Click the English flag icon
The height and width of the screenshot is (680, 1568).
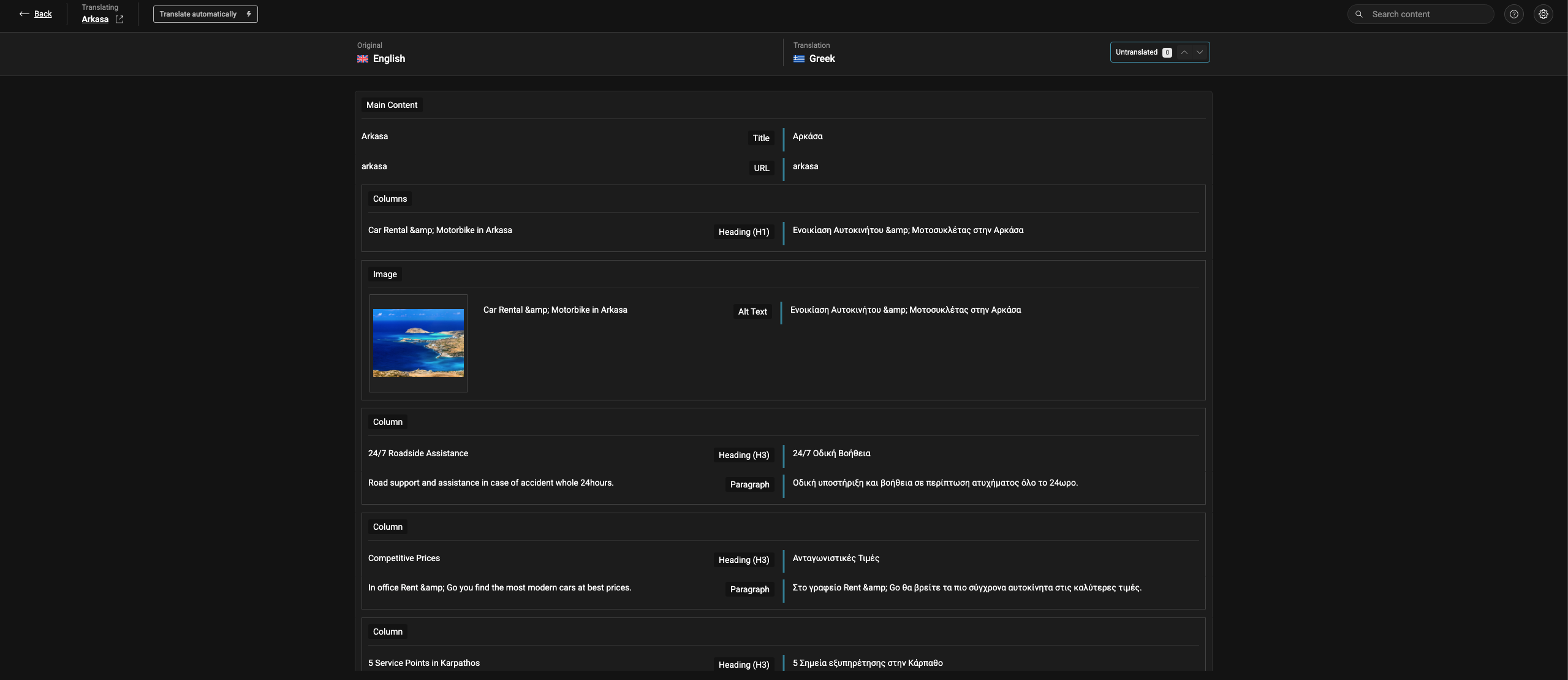tap(363, 59)
